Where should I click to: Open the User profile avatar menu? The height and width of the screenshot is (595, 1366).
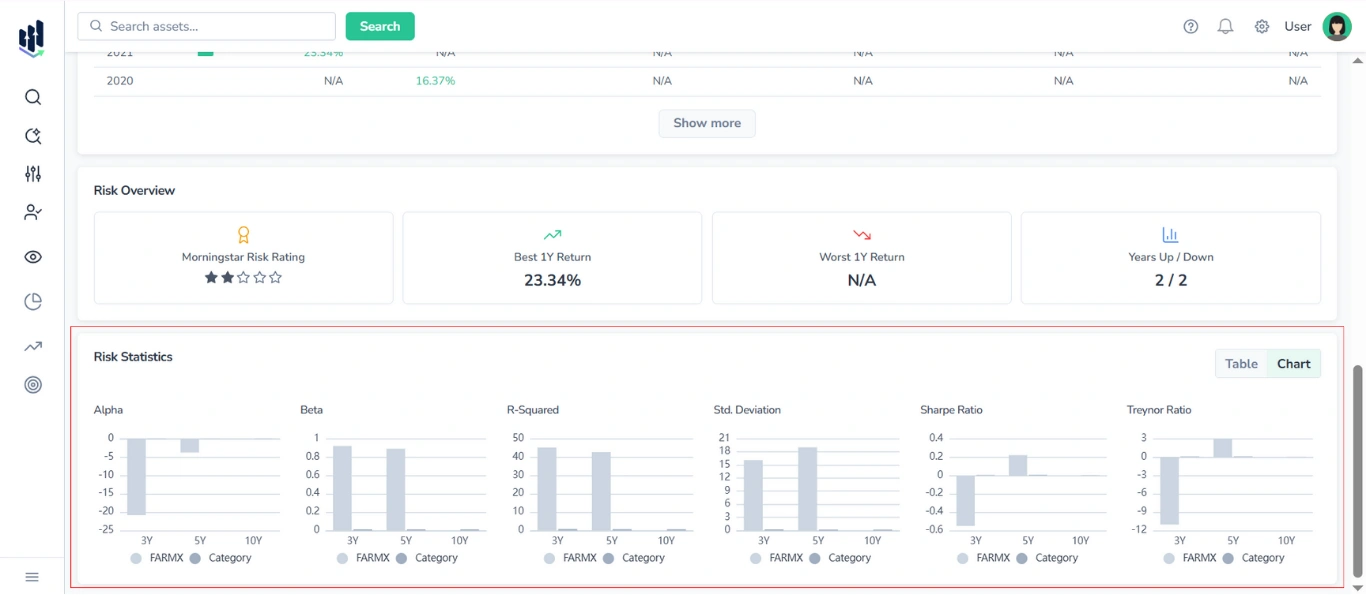[1337, 26]
